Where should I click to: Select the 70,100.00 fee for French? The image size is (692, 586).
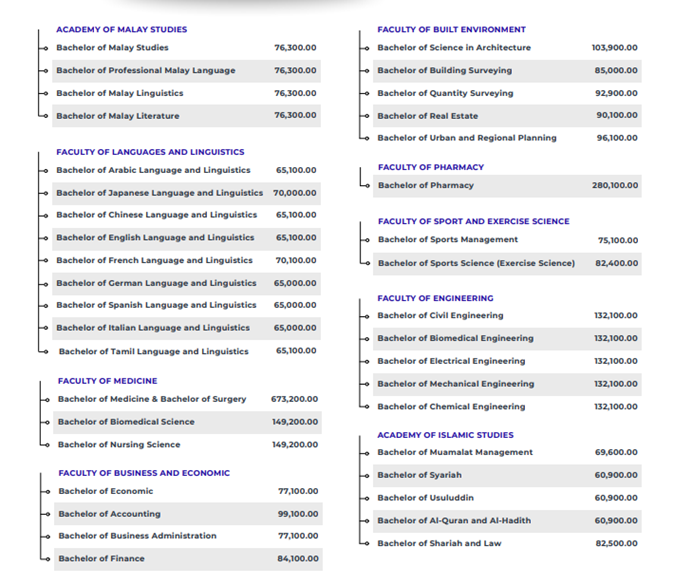296,260
